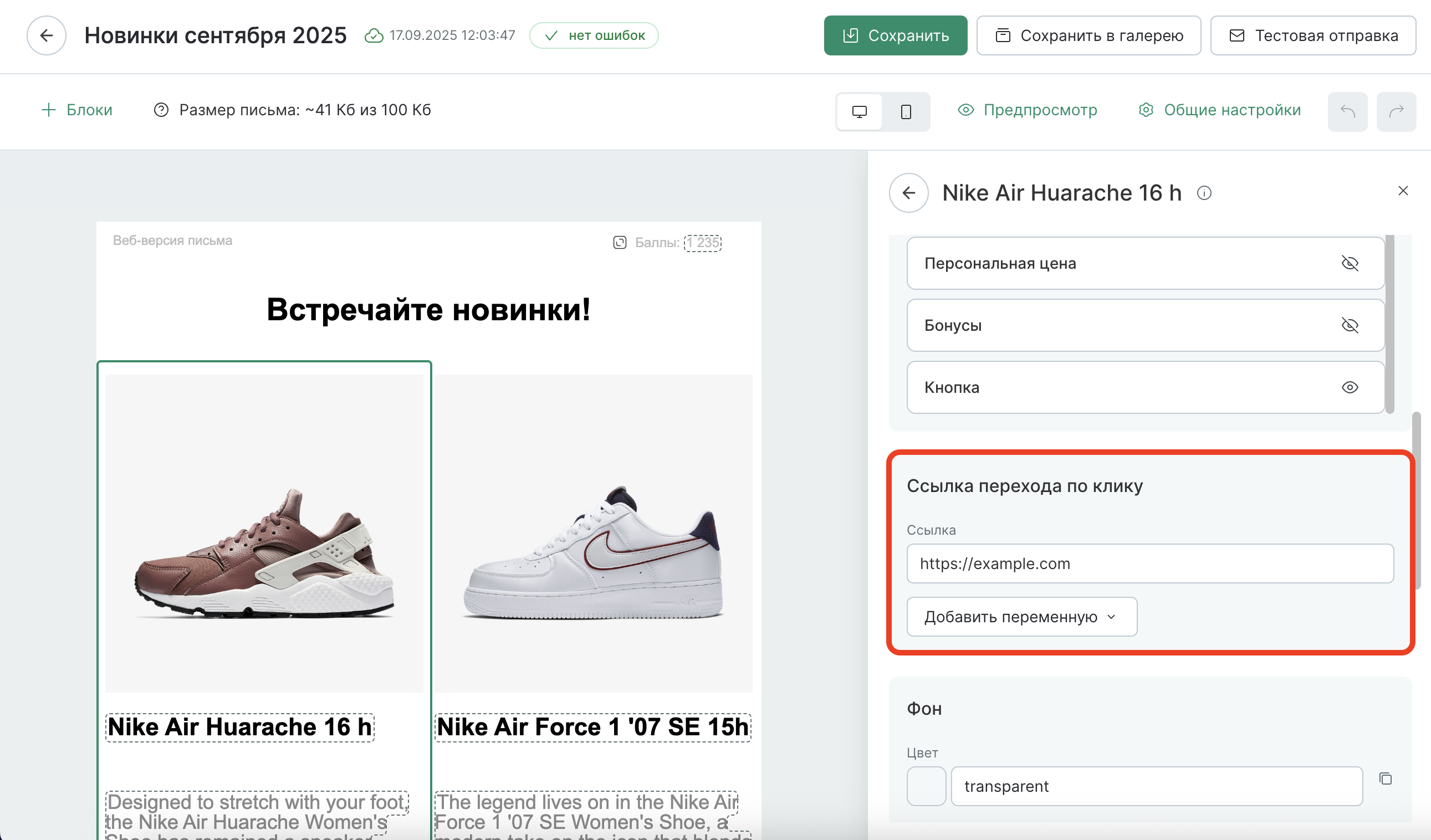
Task: Click the back arrow next to the email title
Action: 46,35
